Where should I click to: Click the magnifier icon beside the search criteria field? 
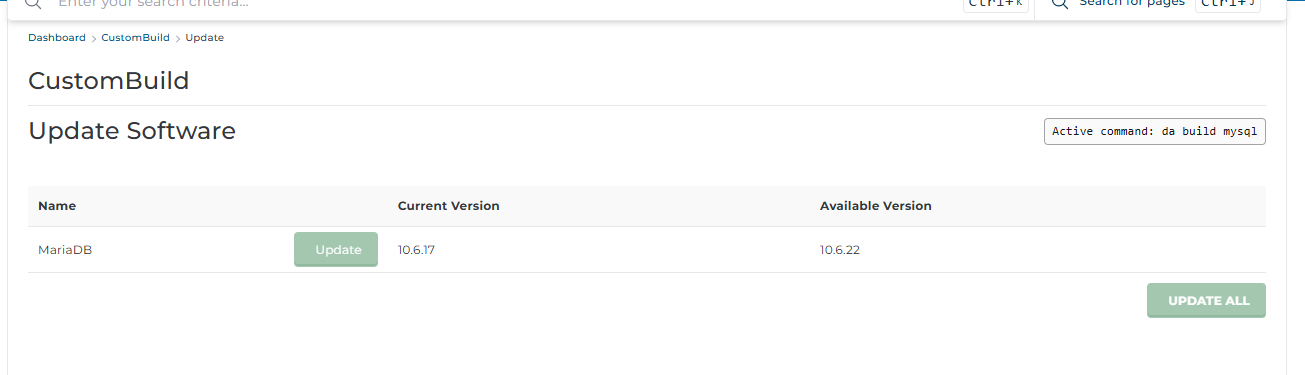coord(33,4)
